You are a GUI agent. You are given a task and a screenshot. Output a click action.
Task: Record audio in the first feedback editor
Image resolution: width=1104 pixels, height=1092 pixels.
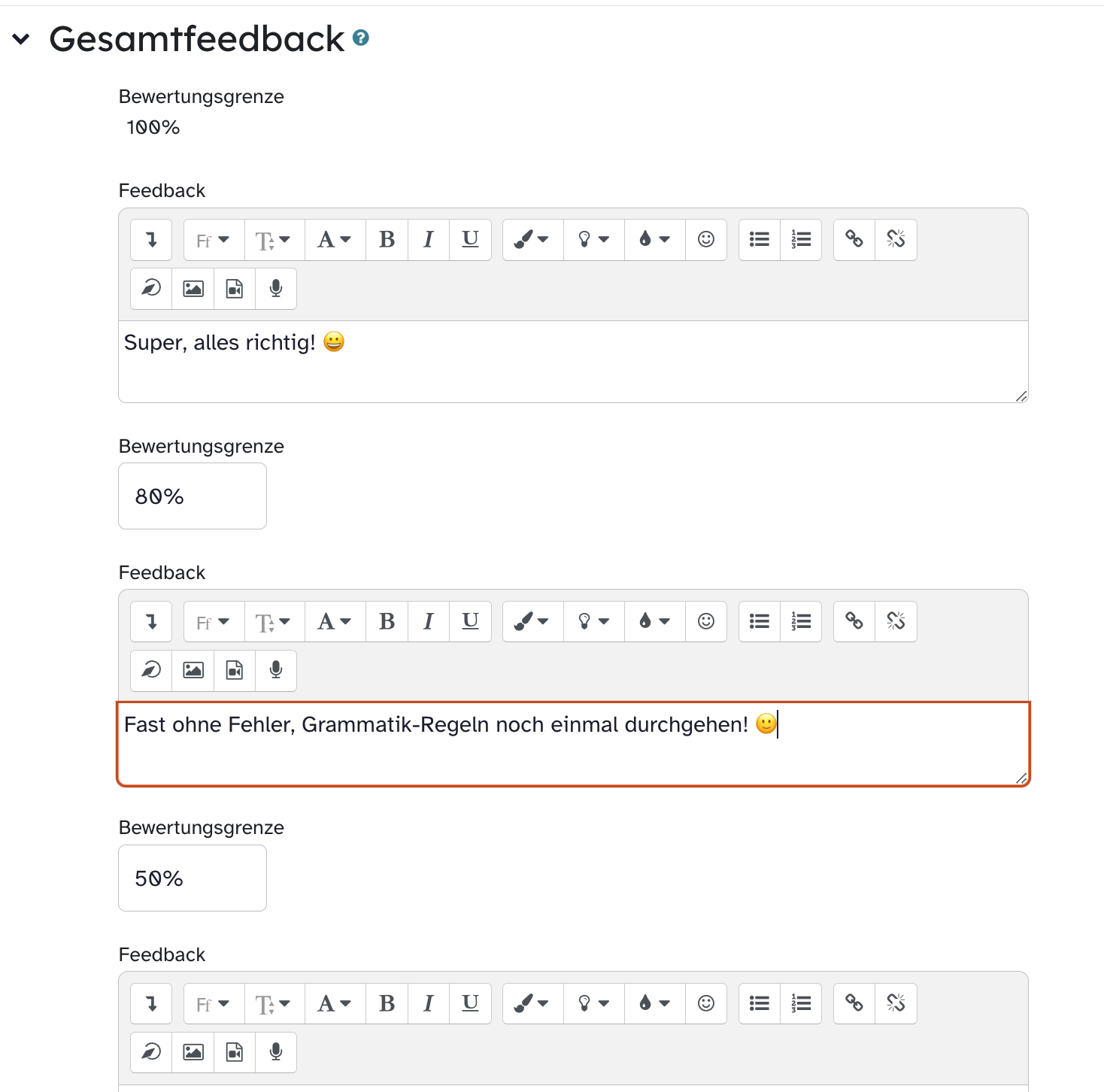276,289
